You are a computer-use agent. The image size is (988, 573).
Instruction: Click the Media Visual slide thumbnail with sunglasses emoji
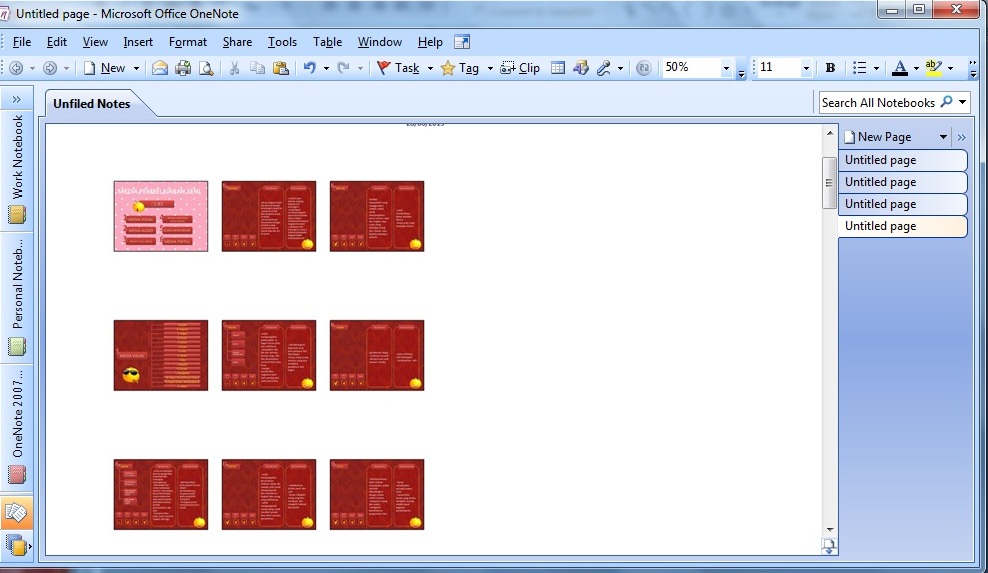161,356
